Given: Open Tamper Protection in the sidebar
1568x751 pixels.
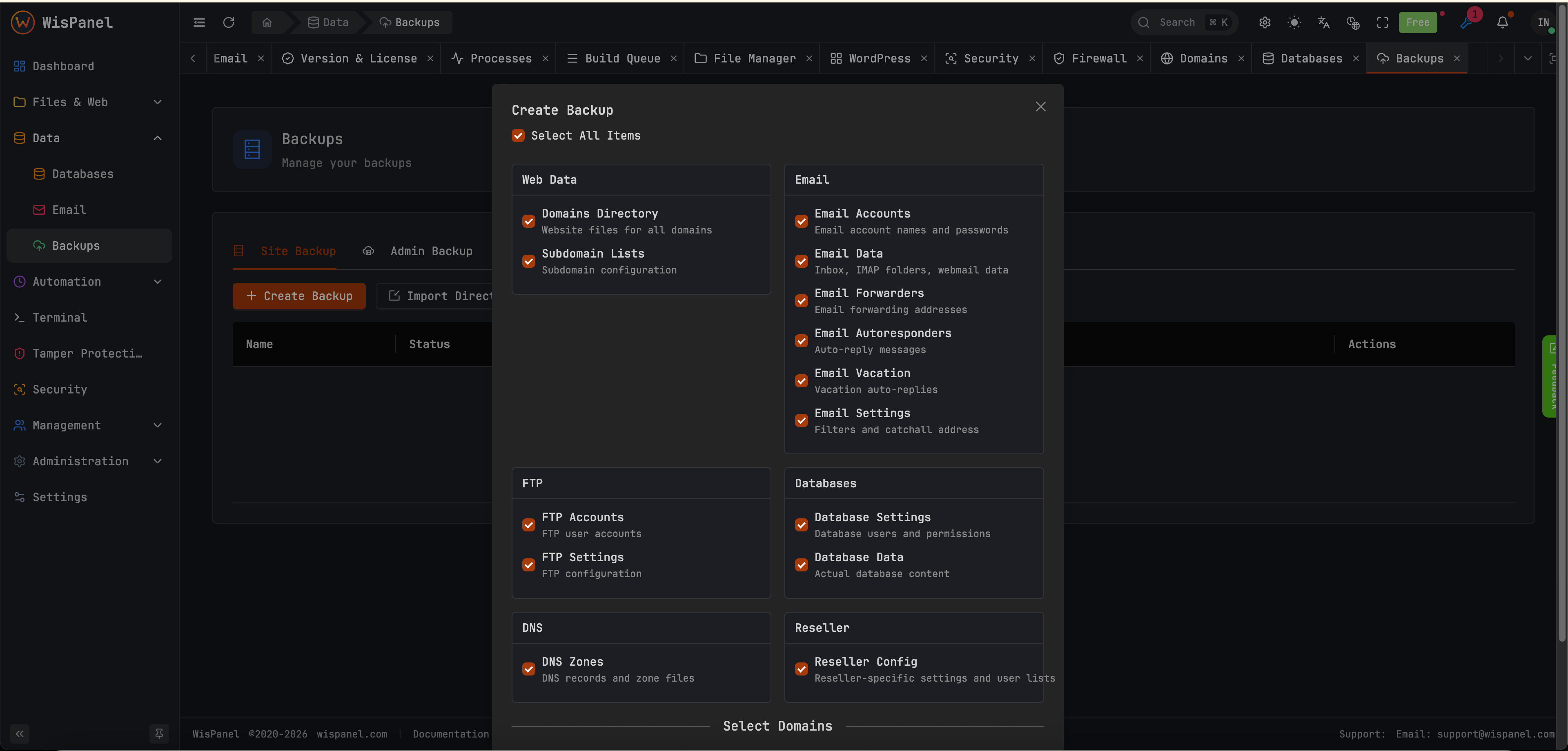Looking at the screenshot, I should [89, 353].
